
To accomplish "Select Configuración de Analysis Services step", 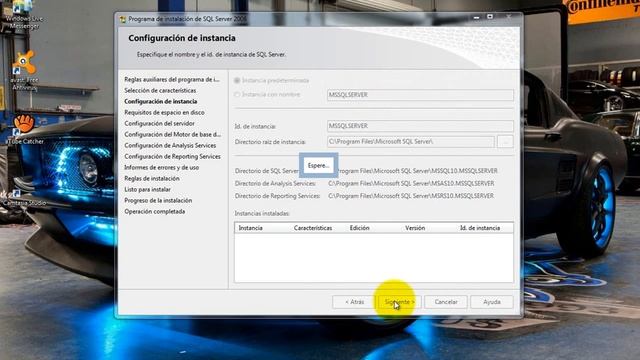I will pos(170,146).
